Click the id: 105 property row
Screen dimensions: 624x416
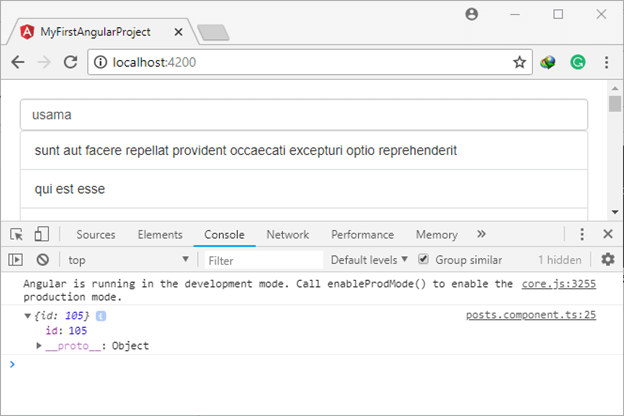[66, 331]
